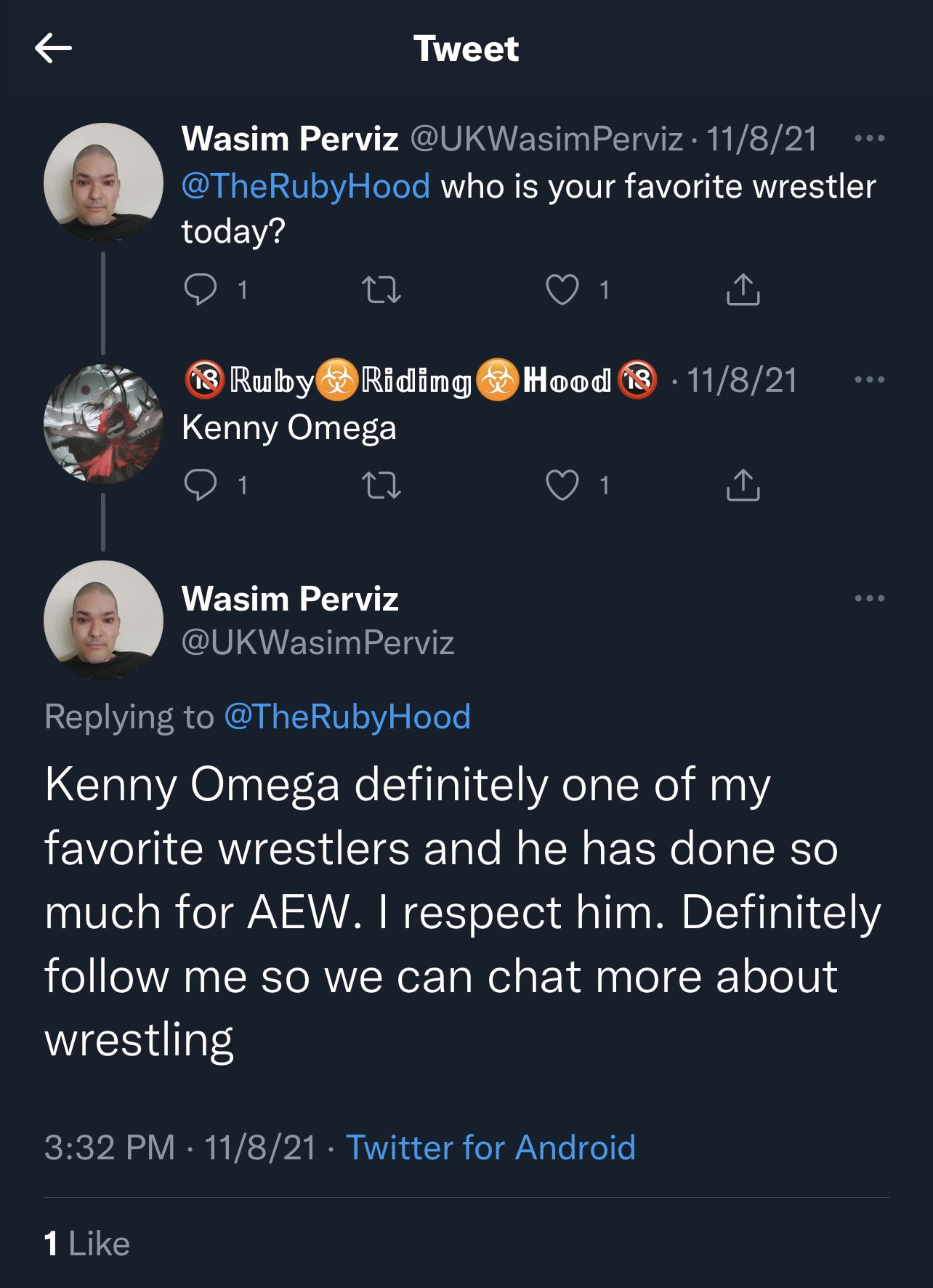View the 1 Like list
The width and height of the screenshot is (933, 1288).
[x=87, y=1244]
